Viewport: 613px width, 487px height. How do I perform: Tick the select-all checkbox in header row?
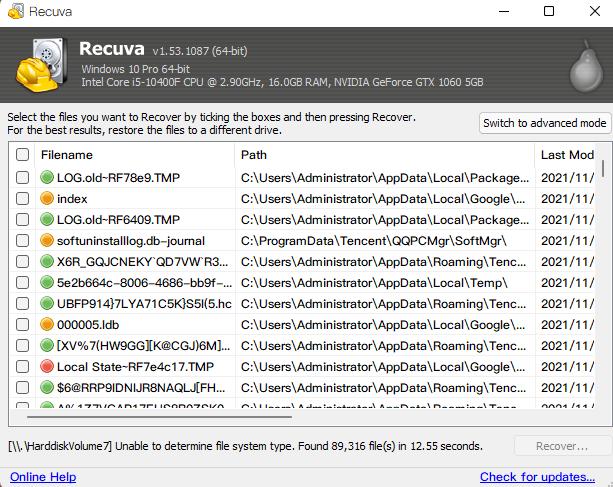(x=22, y=155)
